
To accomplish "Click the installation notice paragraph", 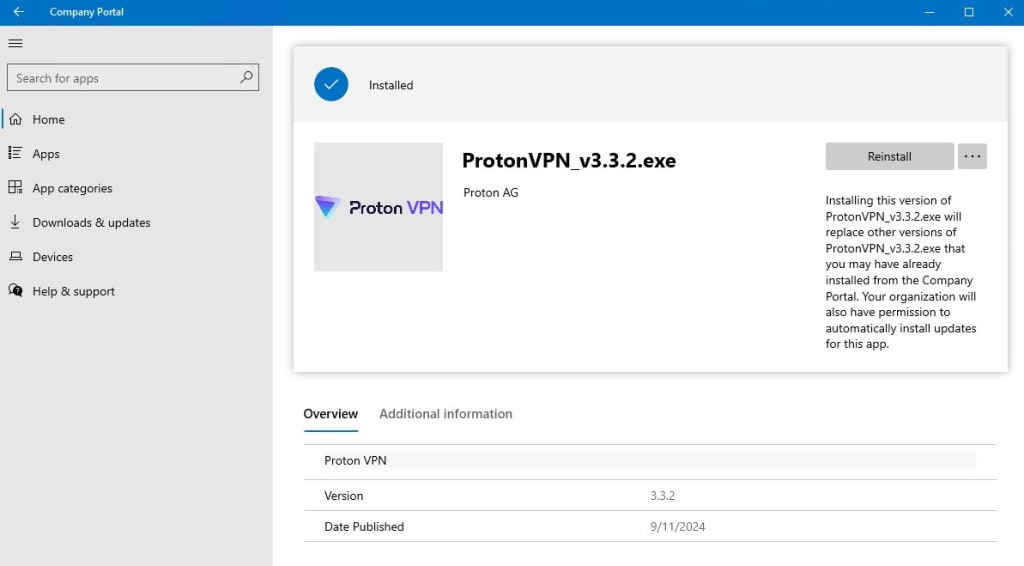I will pyautogui.click(x=901, y=272).
